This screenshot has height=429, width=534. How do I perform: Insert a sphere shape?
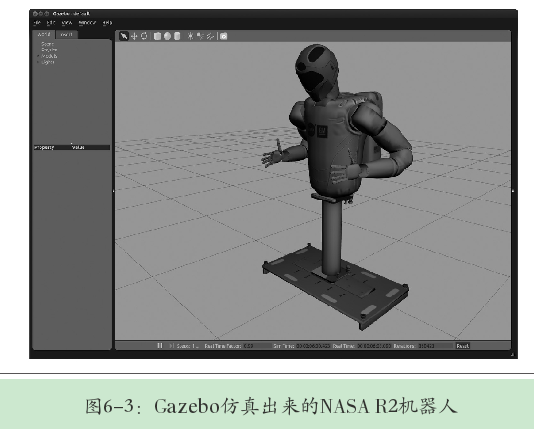pos(167,36)
